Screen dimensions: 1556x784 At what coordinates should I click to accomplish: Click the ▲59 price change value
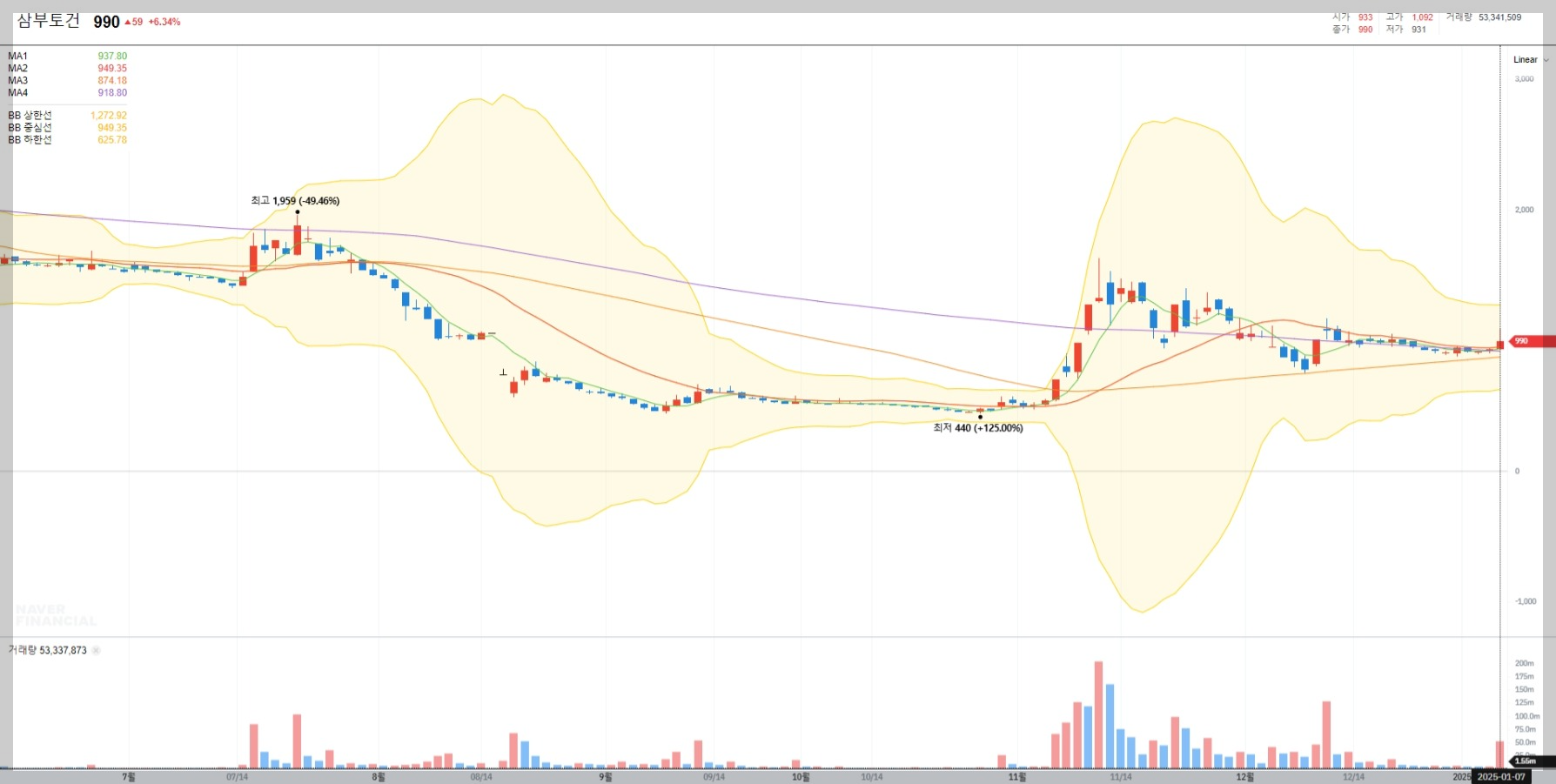134,22
